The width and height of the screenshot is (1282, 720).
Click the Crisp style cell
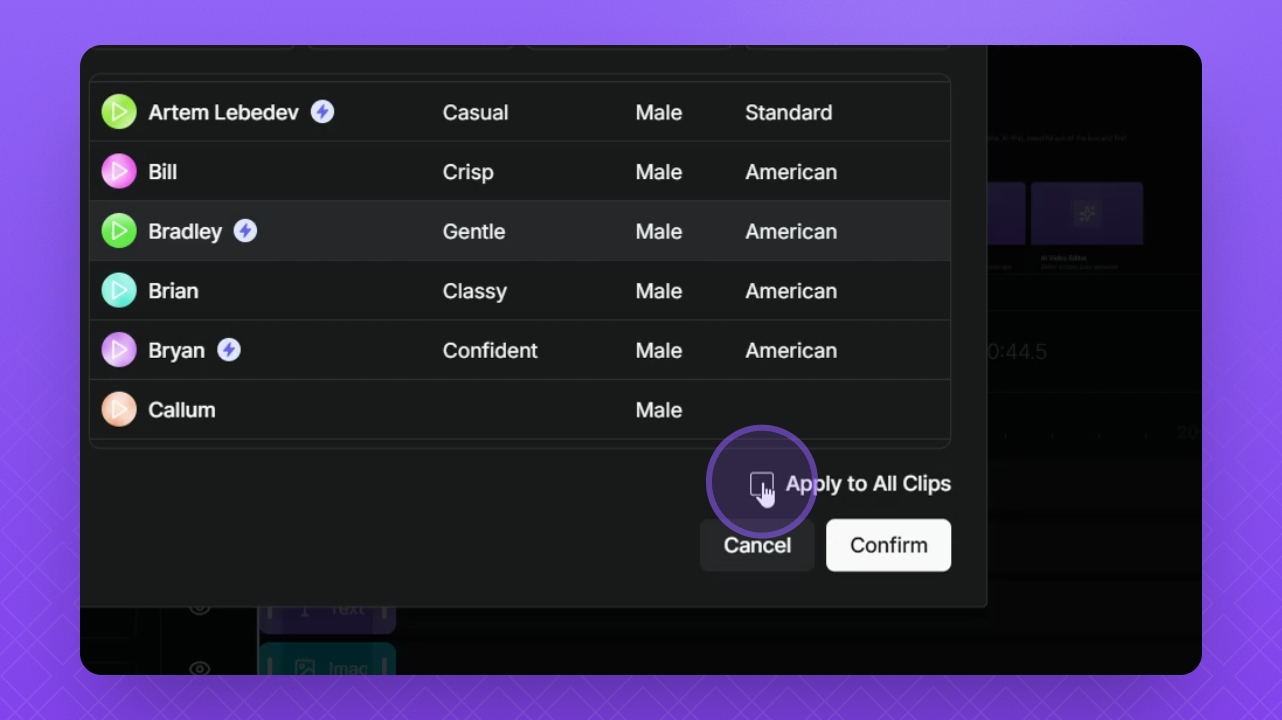468,172
